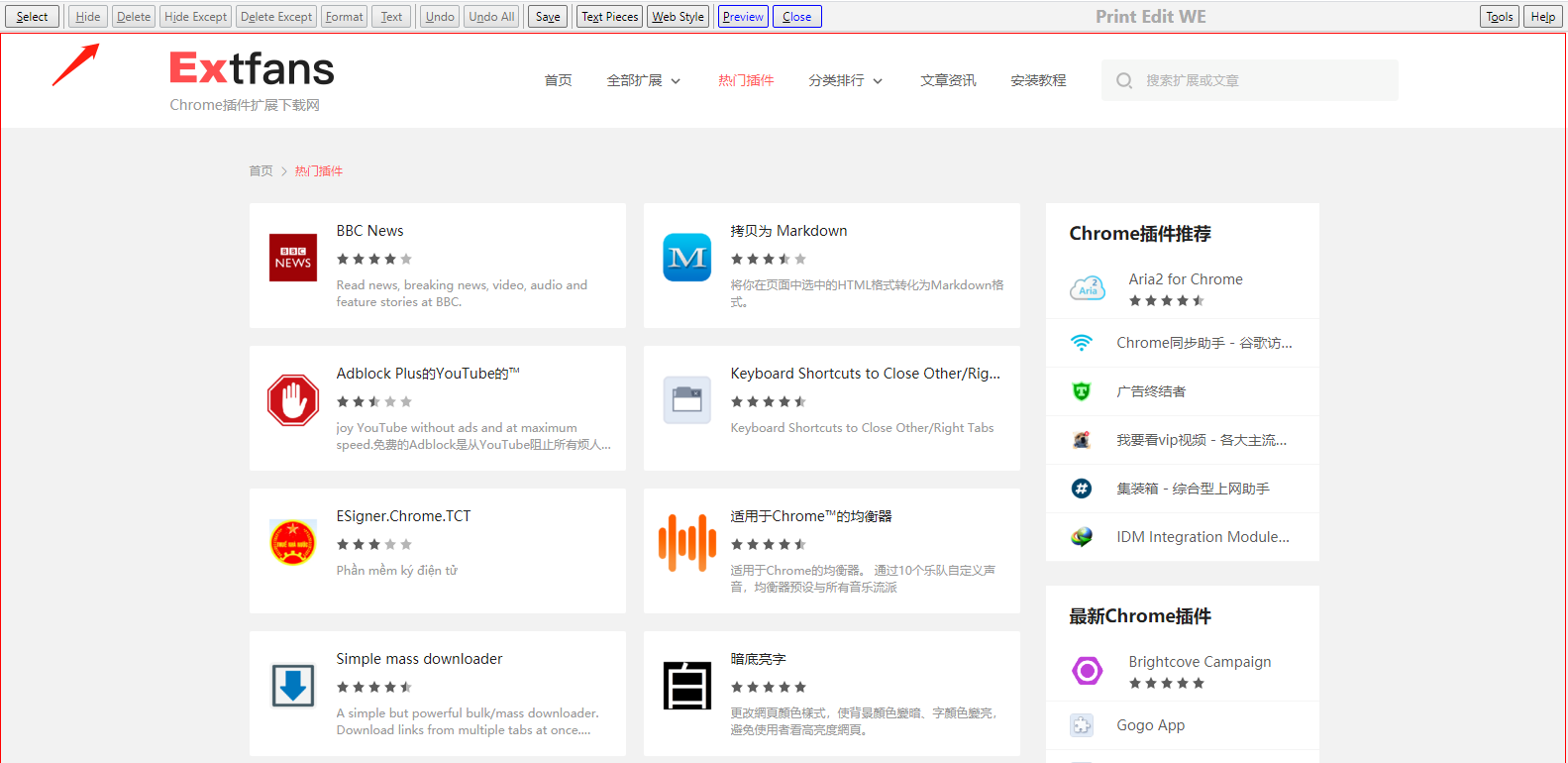The width and height of the screenshot is (1568, 763).
Task: Click the Web Style button
Action: point(679,17)
